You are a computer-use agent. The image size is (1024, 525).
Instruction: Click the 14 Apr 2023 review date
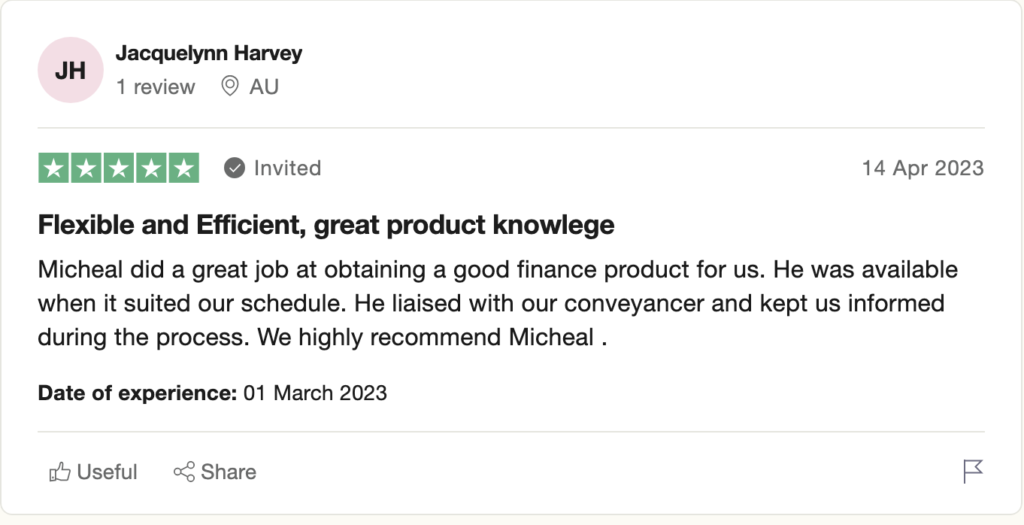click(x=922, y=168)
